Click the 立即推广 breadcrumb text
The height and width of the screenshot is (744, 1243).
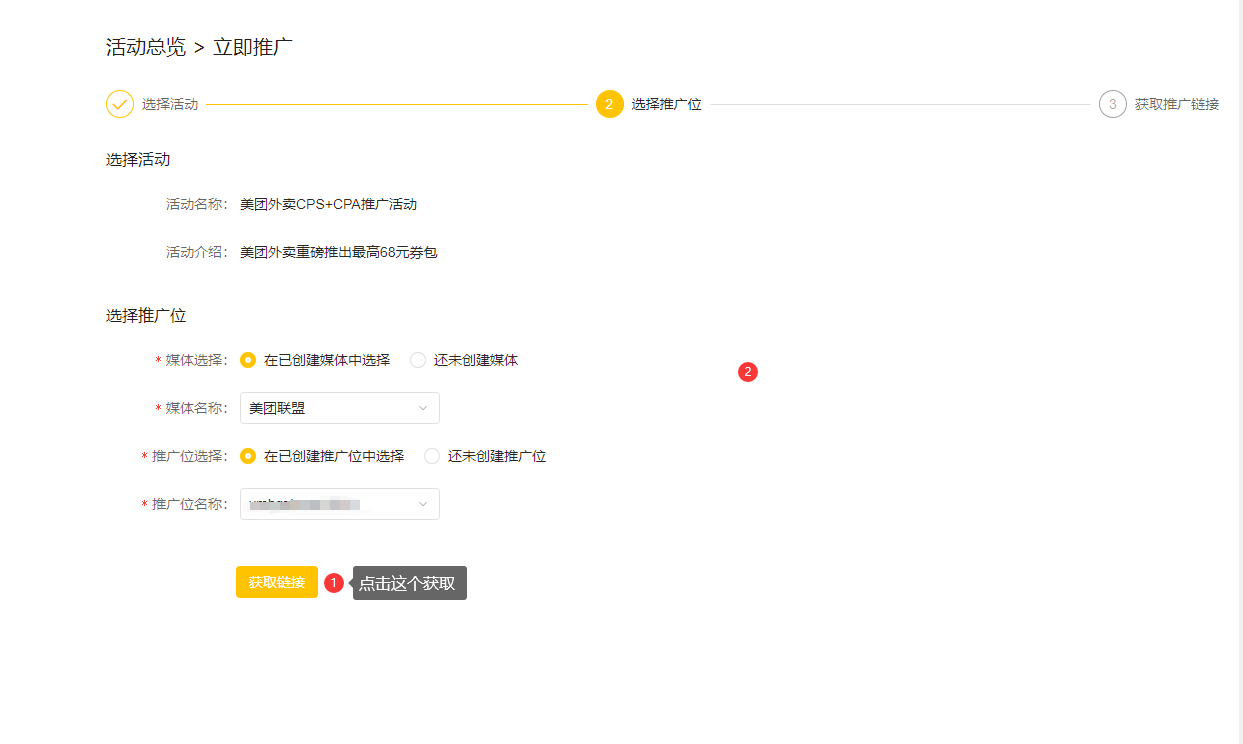tap(253, 47)
